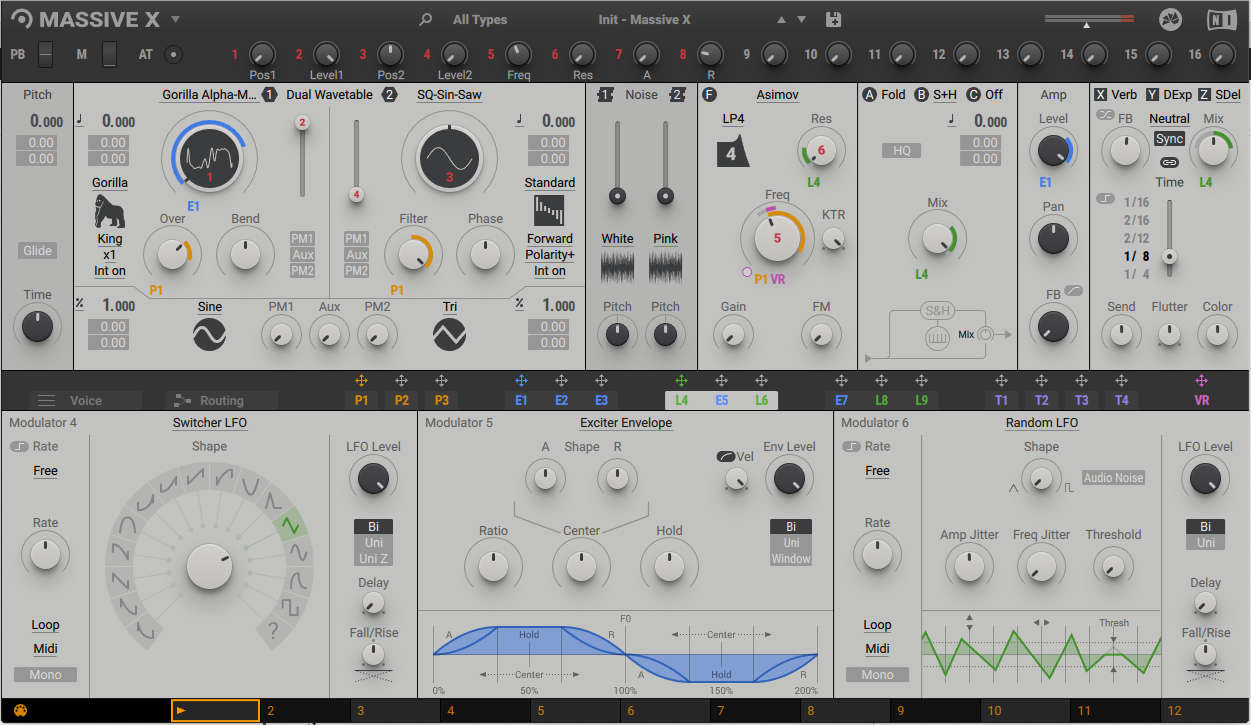Toggle delay Sync on

1168,139
